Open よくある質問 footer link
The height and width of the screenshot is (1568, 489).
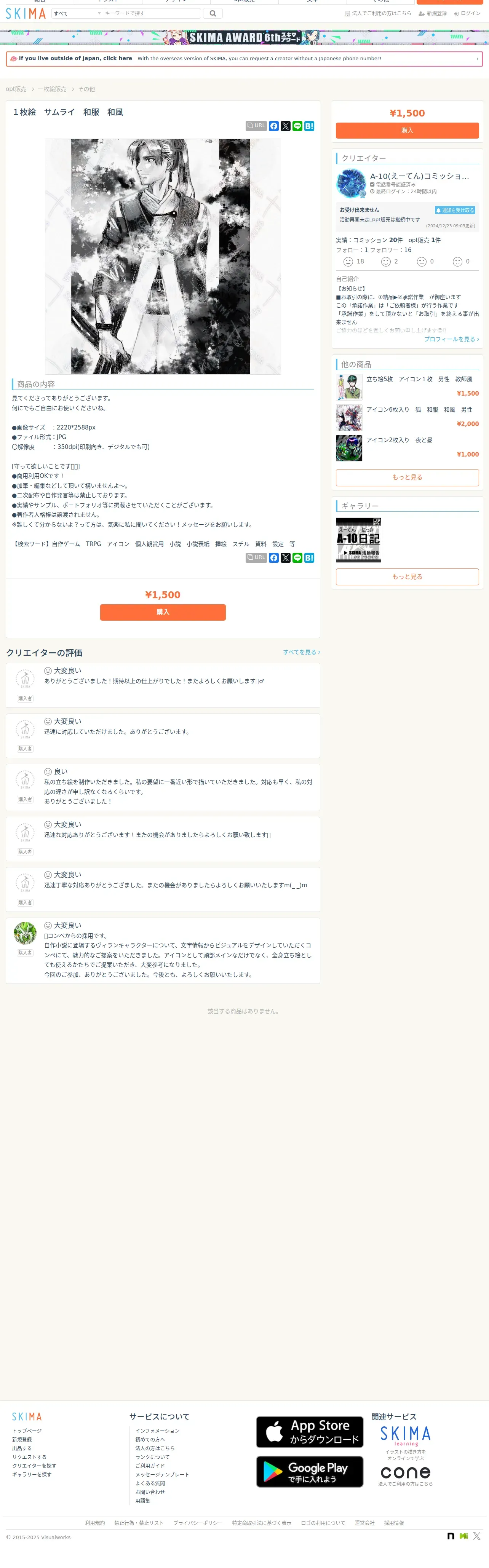point(150,1483)
